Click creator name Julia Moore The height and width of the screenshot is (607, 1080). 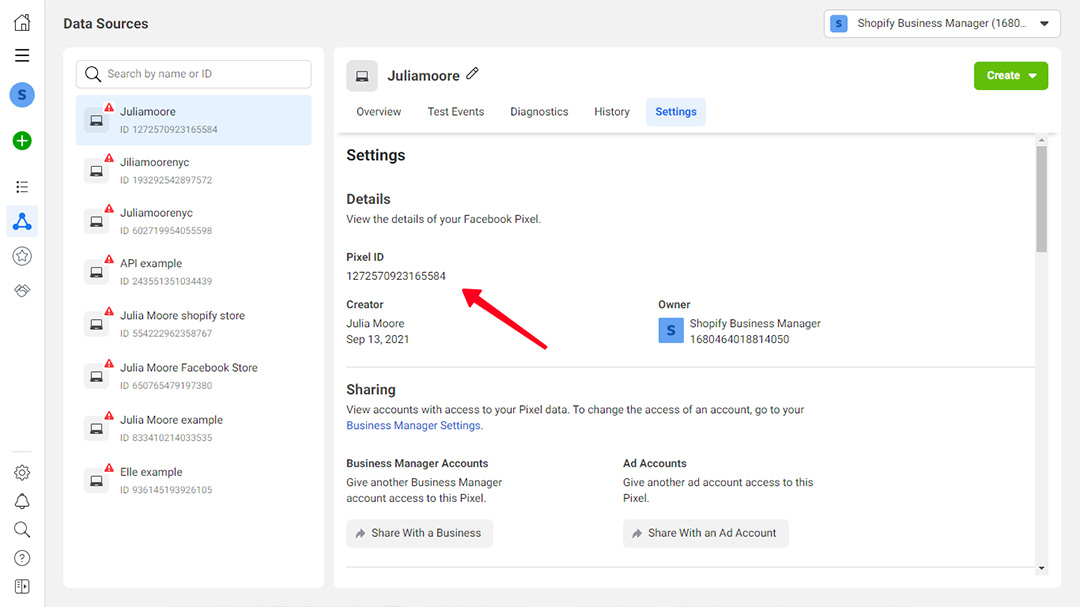(375, 323)
